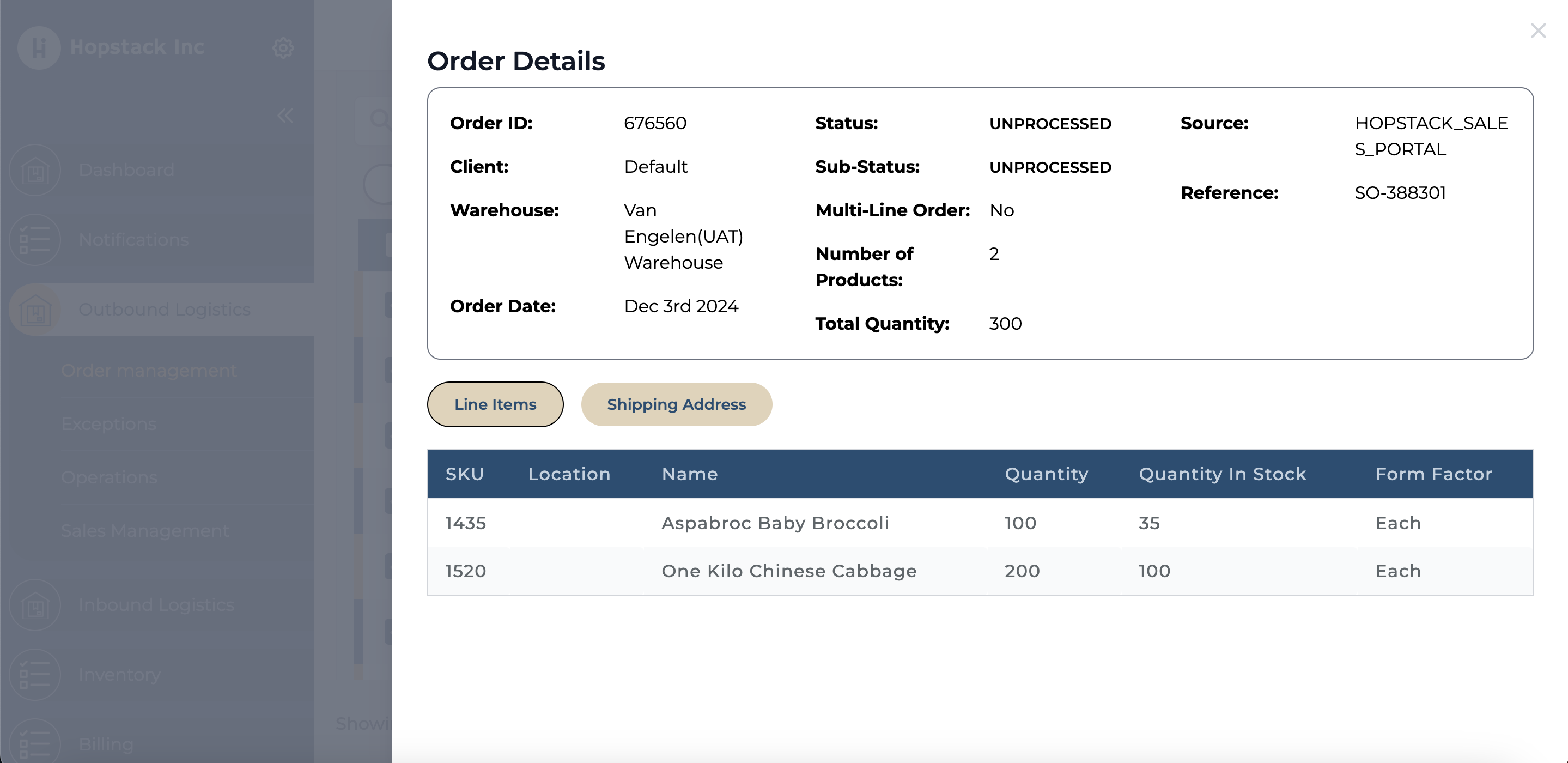Click the Outbound Logistics sidebar icon
The height and width of the screenshot is (763, 1568).
click(35, 310)
